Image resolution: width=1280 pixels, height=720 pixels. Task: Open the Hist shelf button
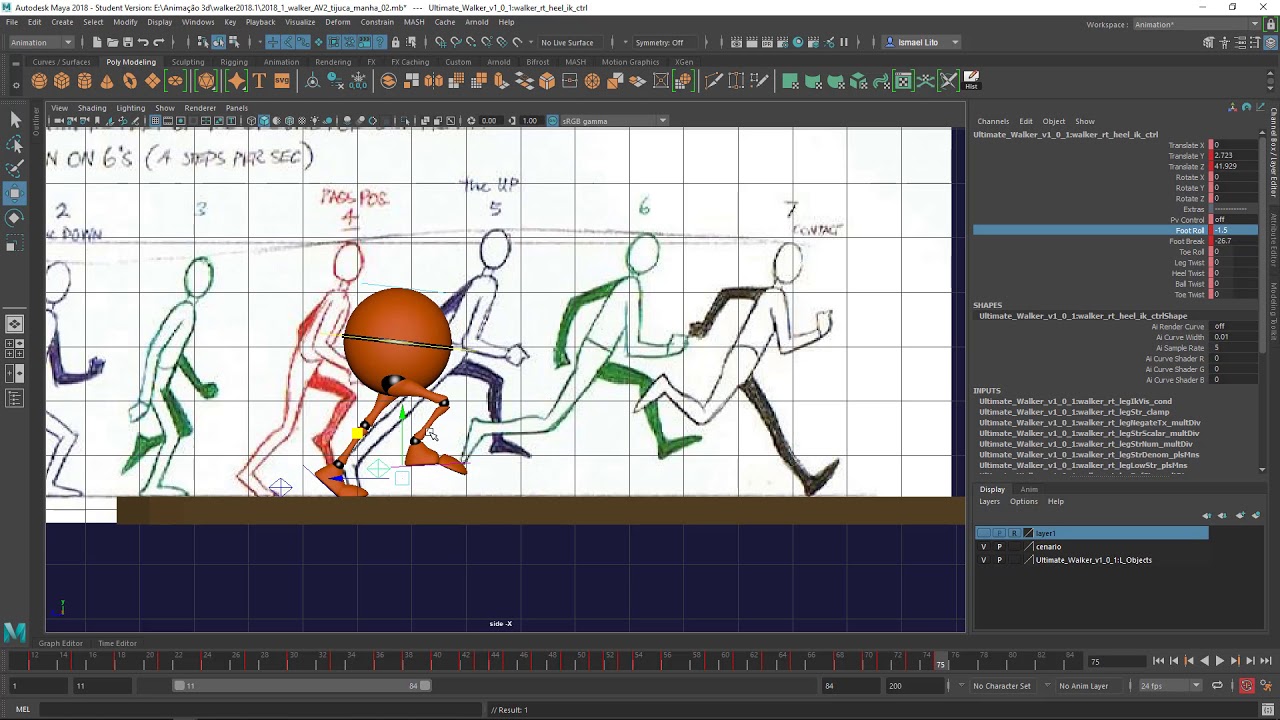971,81
